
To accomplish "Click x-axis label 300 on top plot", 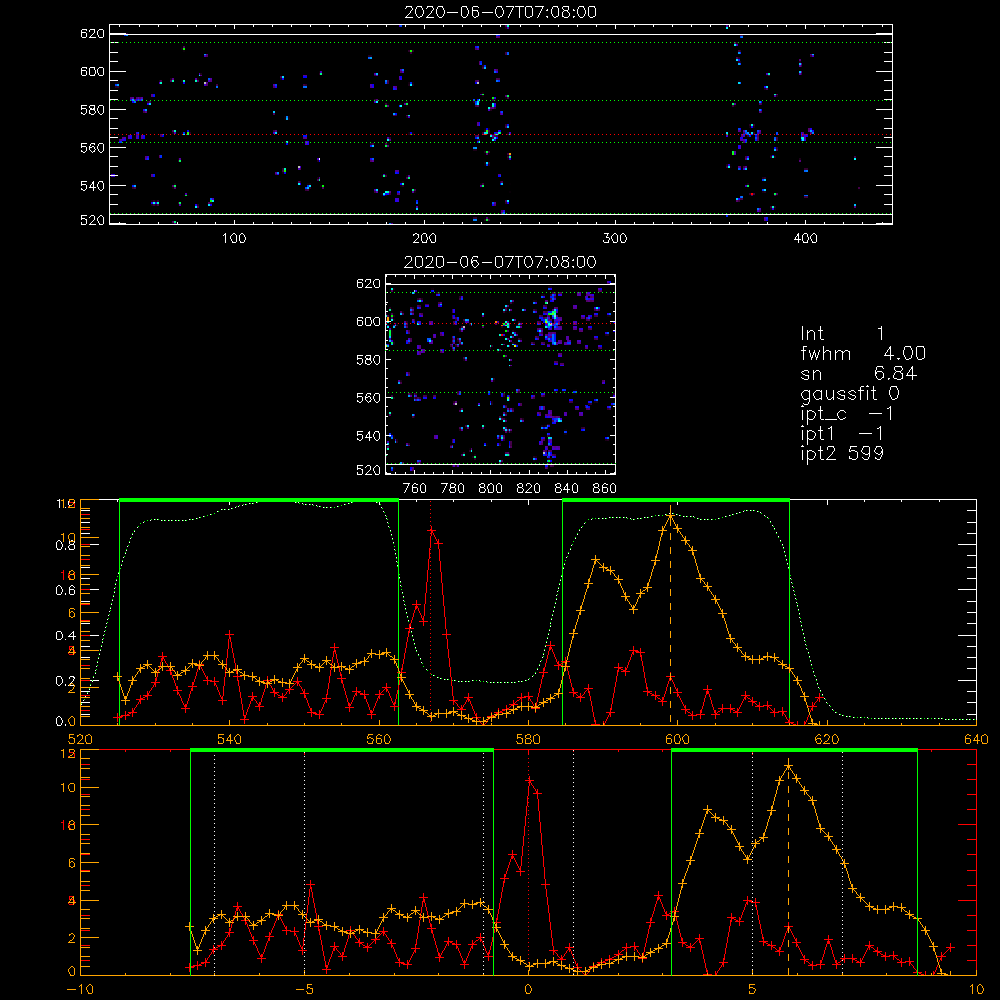I will point(615,239).
